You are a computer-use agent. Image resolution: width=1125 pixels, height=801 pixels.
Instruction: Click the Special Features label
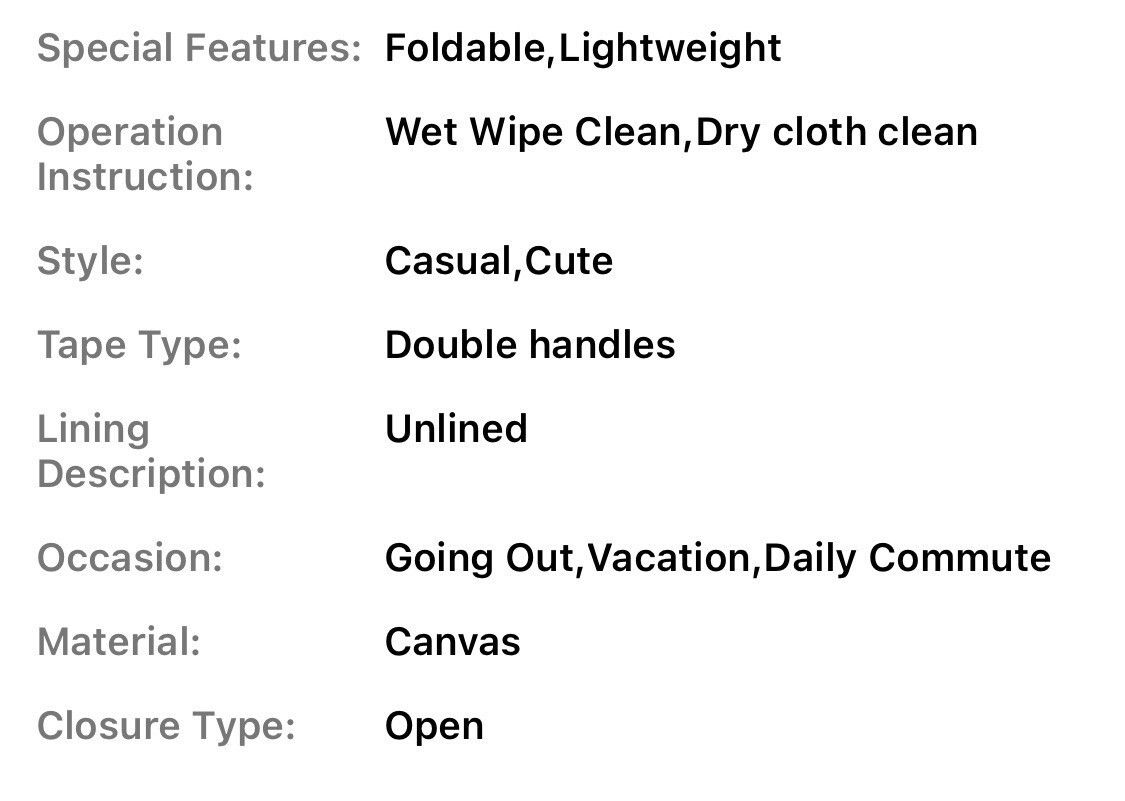[198, 48]
